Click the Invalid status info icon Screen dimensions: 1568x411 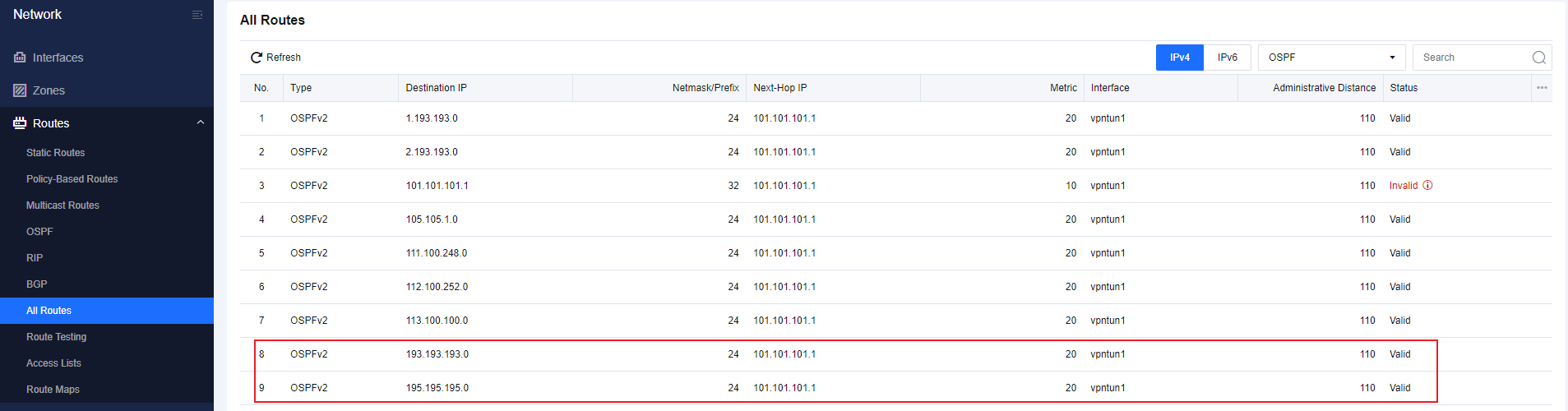1427,185
